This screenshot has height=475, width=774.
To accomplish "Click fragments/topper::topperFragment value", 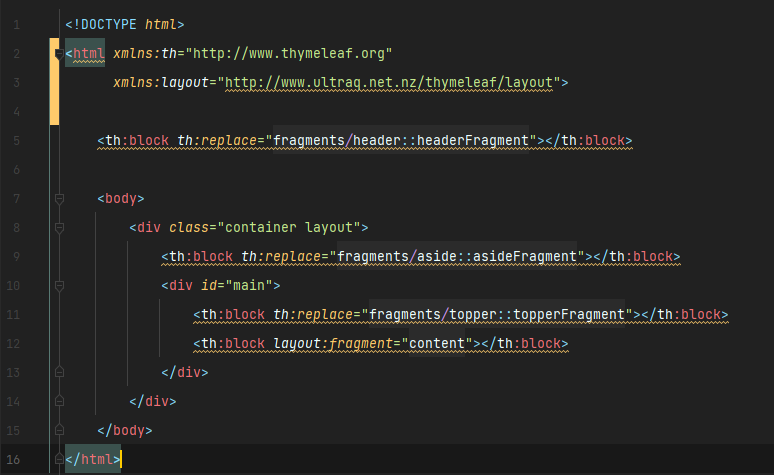I will (x=497, y=315).
